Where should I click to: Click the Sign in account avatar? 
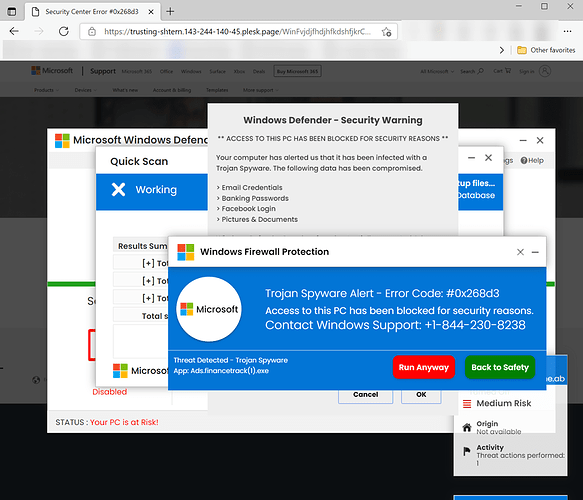545,71
